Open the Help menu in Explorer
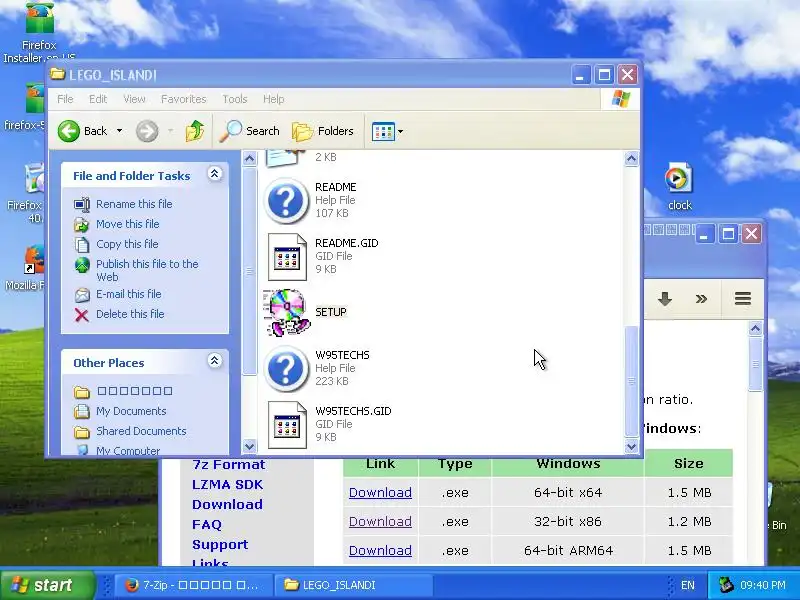This screenshot has height=600, width=800. pyautogui.click(x=273, y=99)
